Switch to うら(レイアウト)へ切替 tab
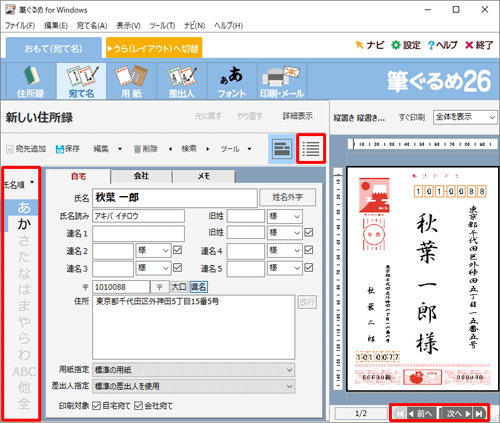 coord(154,49)
